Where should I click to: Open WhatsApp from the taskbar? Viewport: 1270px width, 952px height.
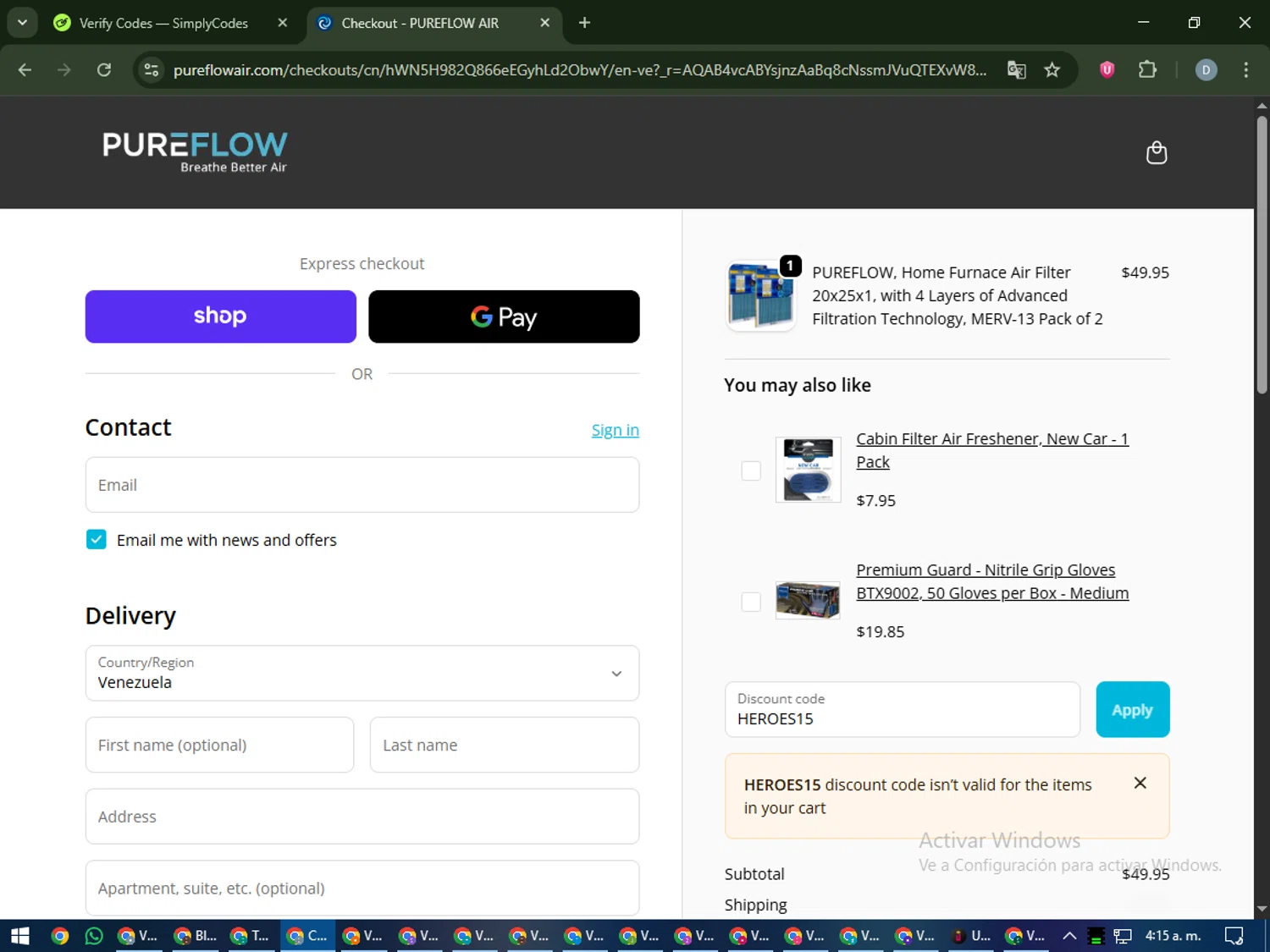[94, 936]
